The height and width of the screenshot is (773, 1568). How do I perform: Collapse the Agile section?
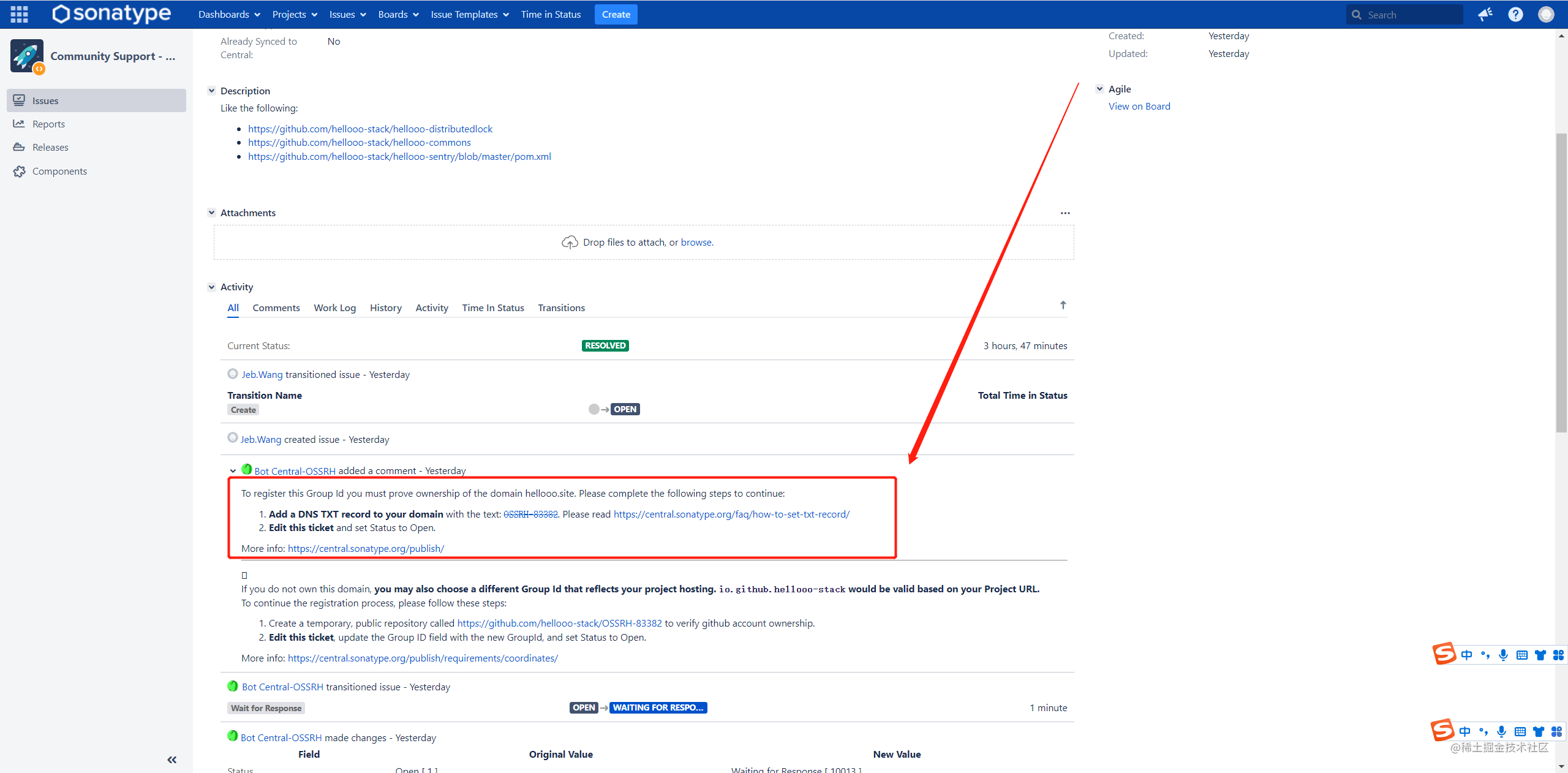[1099, 89]
